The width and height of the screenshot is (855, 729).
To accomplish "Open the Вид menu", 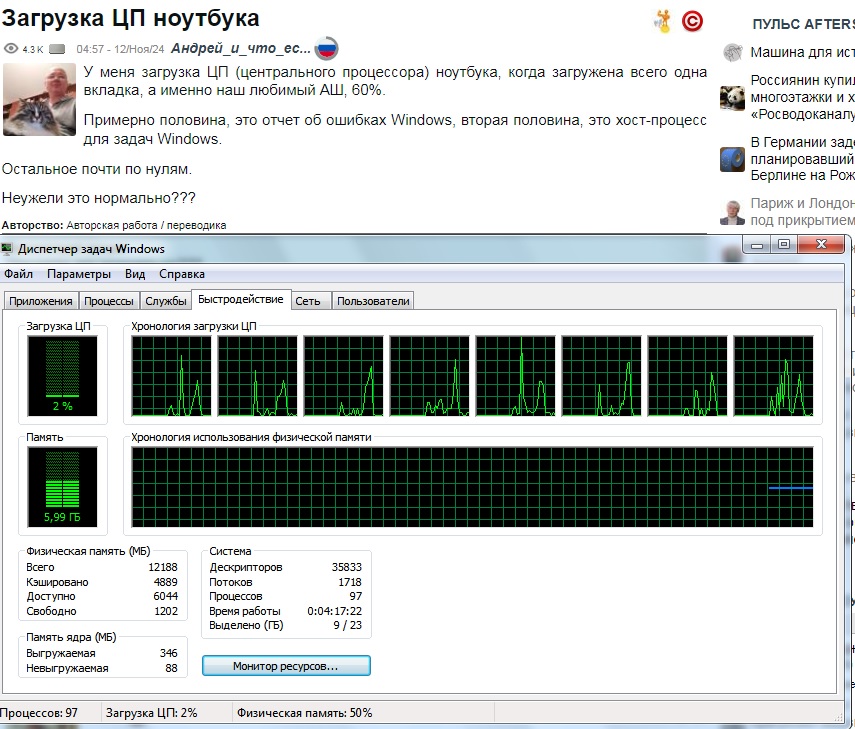I will [x=135, y=274].
